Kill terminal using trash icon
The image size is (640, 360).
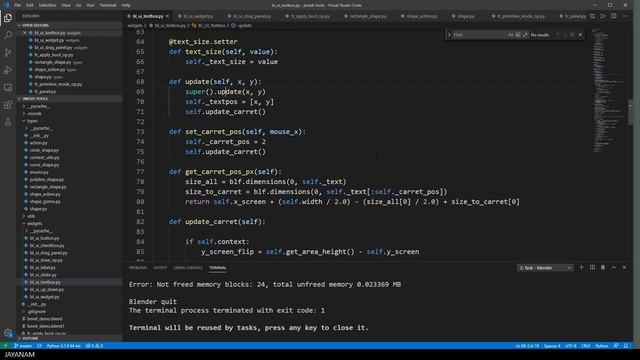[x=603, y=268]
